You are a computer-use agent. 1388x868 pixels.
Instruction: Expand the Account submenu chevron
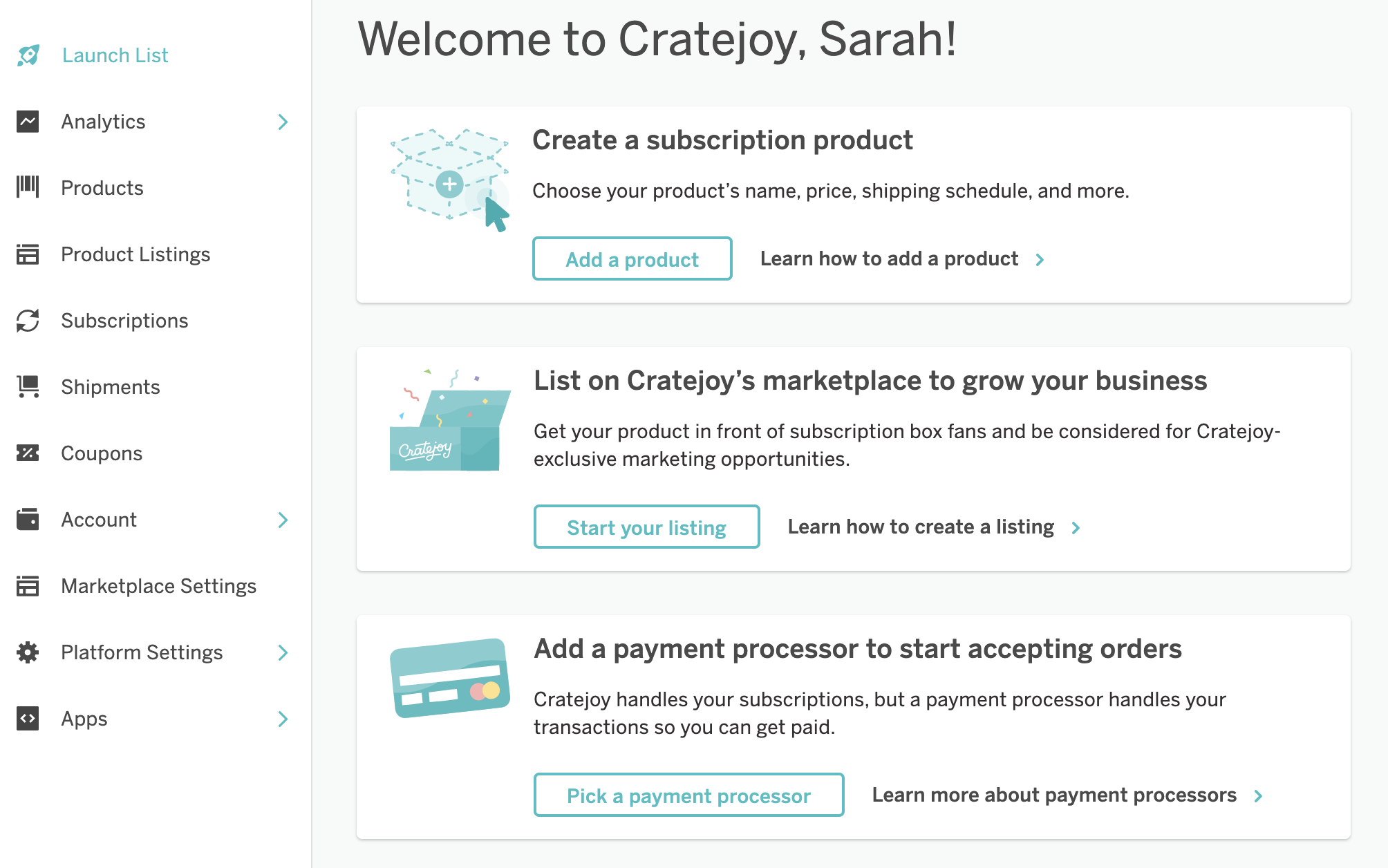283,520
